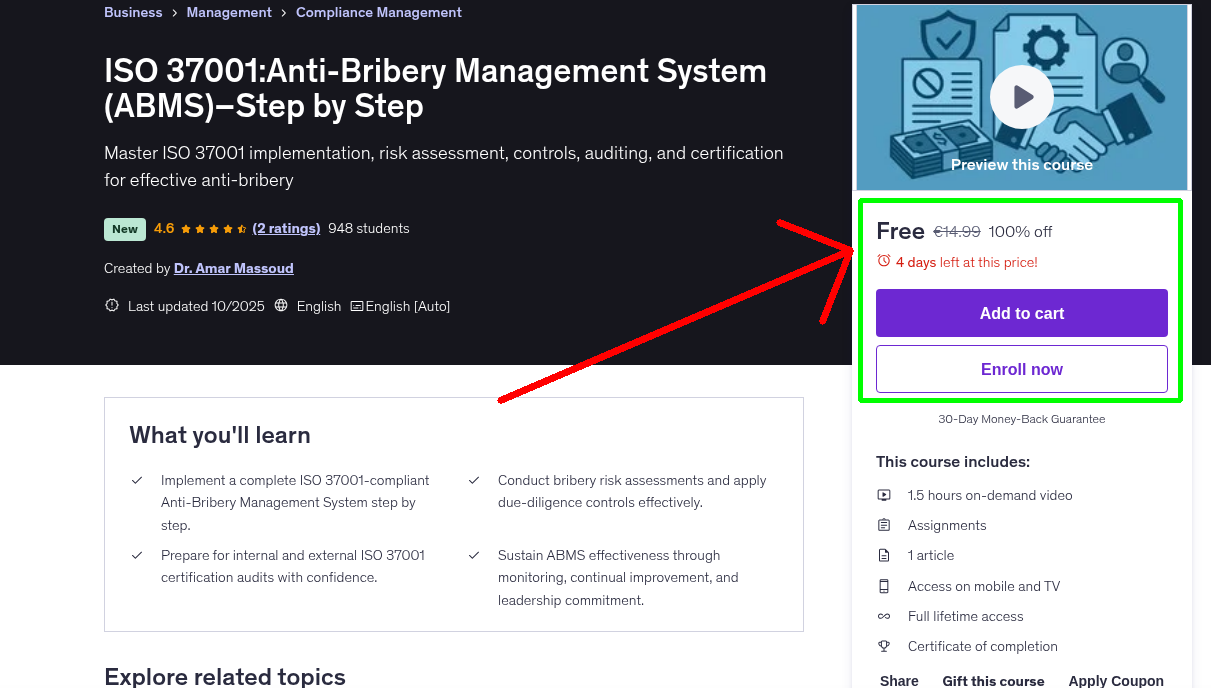1211x688 pixels.
Task: Play the course preview video
Action: [1021, 96]
